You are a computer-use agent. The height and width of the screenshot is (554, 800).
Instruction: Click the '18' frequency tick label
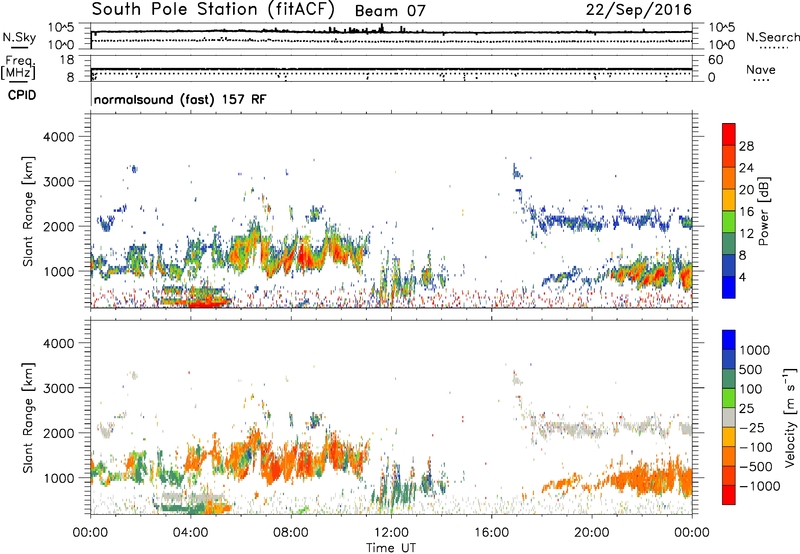[x=67, y=60]
